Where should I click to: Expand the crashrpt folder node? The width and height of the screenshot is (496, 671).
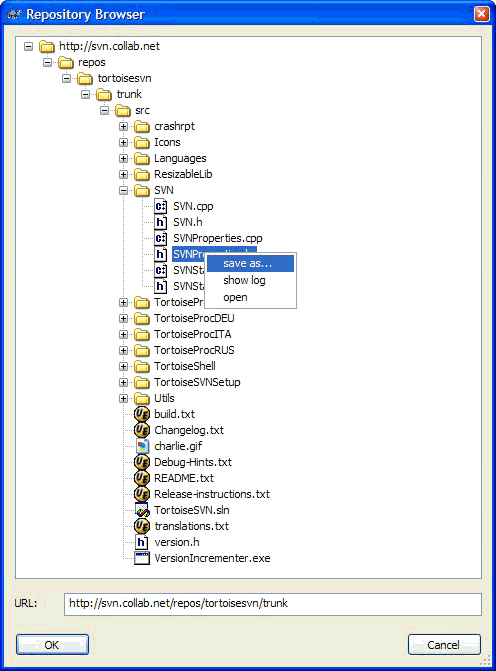(123, 127)
